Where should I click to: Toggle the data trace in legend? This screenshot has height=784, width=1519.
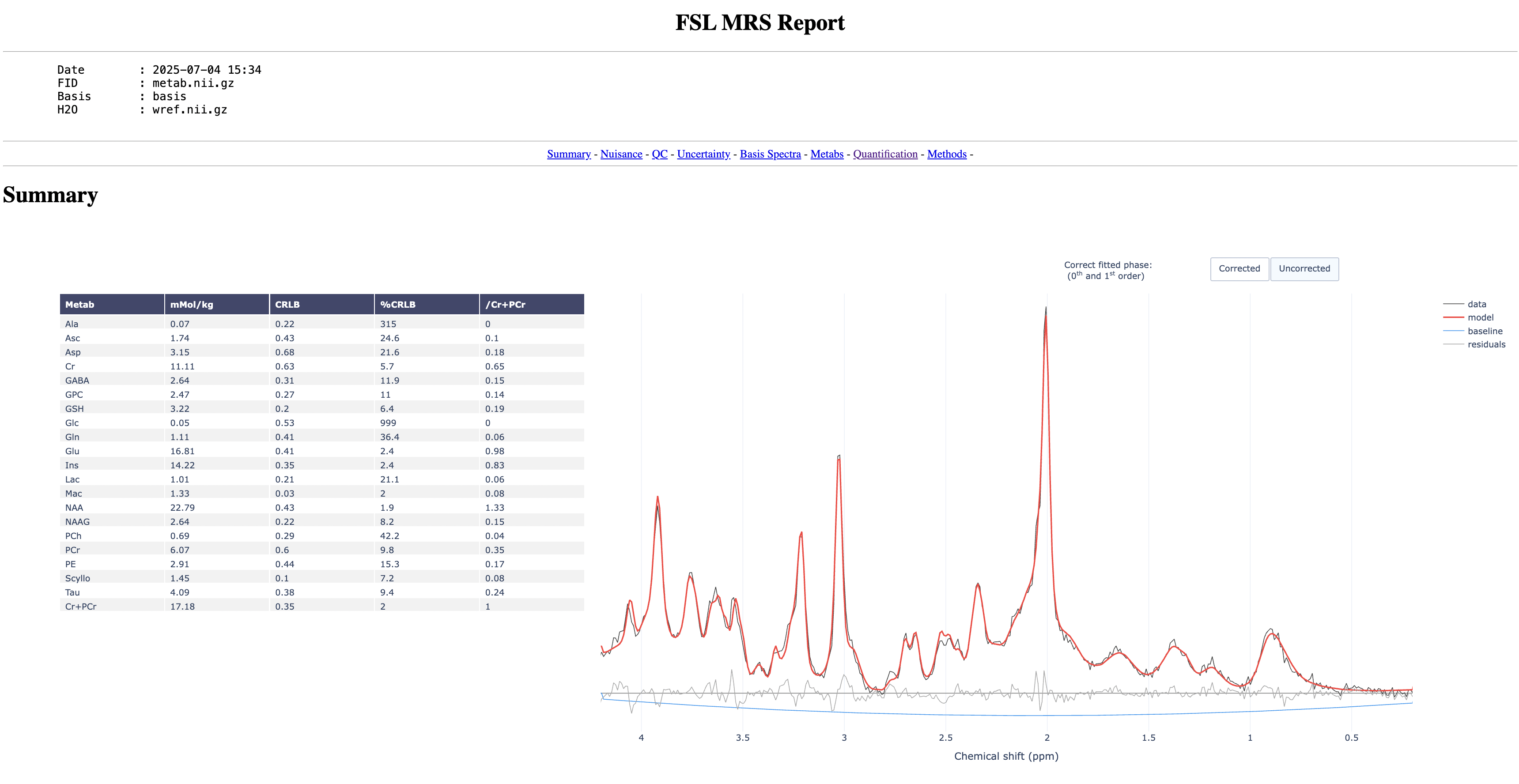(x=1476, y=304)
